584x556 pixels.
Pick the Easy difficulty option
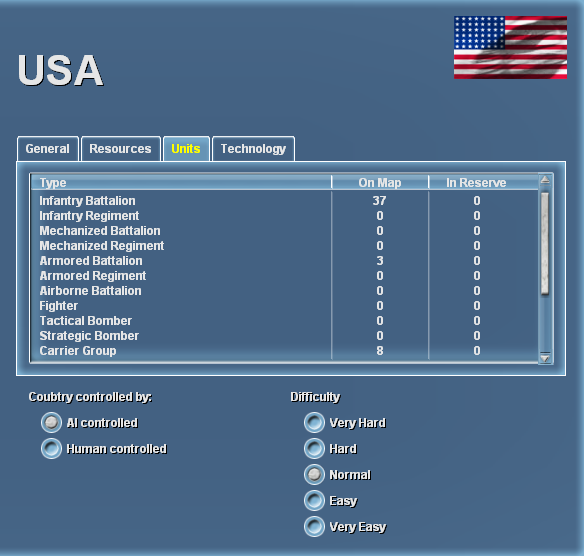click(314, 501)
